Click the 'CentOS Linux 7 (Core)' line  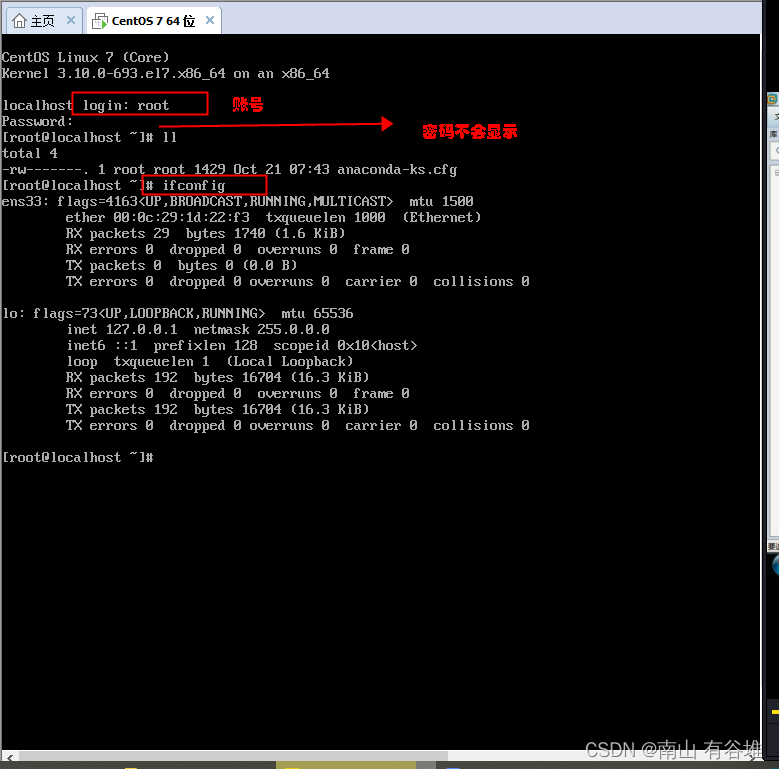pos(85,57)
